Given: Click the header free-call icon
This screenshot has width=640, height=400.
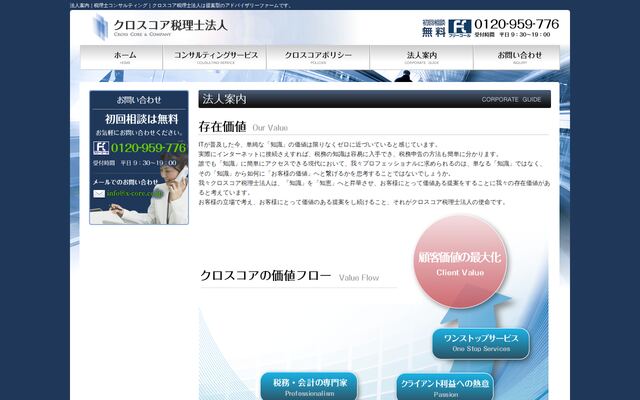Looking at the screenshot, I should pos(460,28).
